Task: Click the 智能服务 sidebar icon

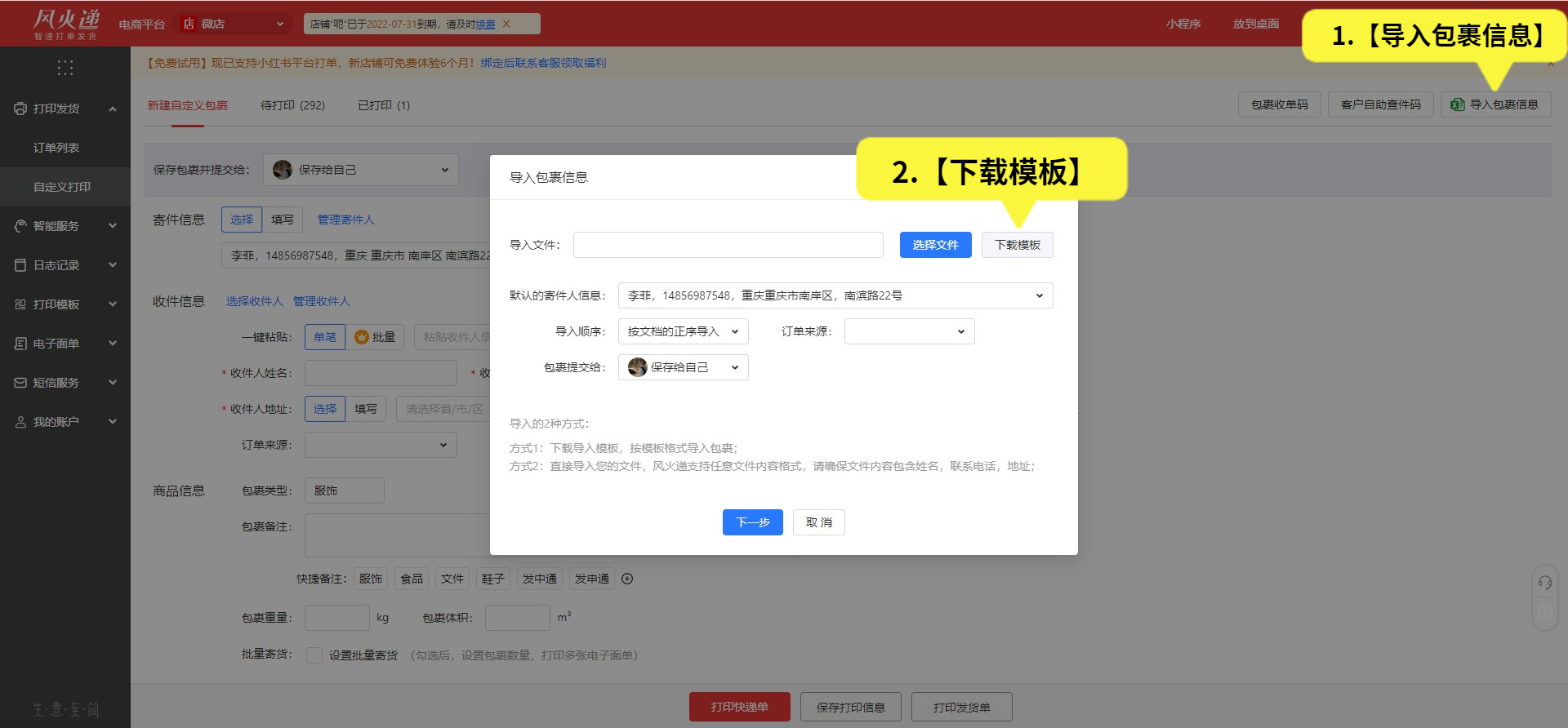Action: [20, 226]
